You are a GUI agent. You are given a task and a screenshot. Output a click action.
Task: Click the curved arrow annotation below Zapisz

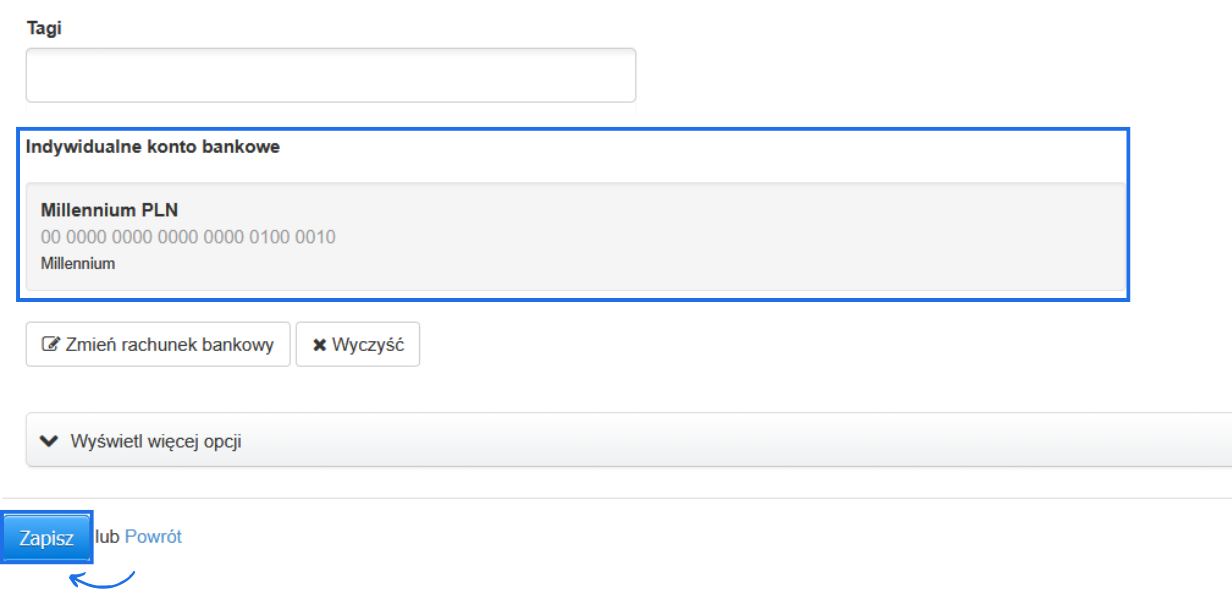click(102, 579)
